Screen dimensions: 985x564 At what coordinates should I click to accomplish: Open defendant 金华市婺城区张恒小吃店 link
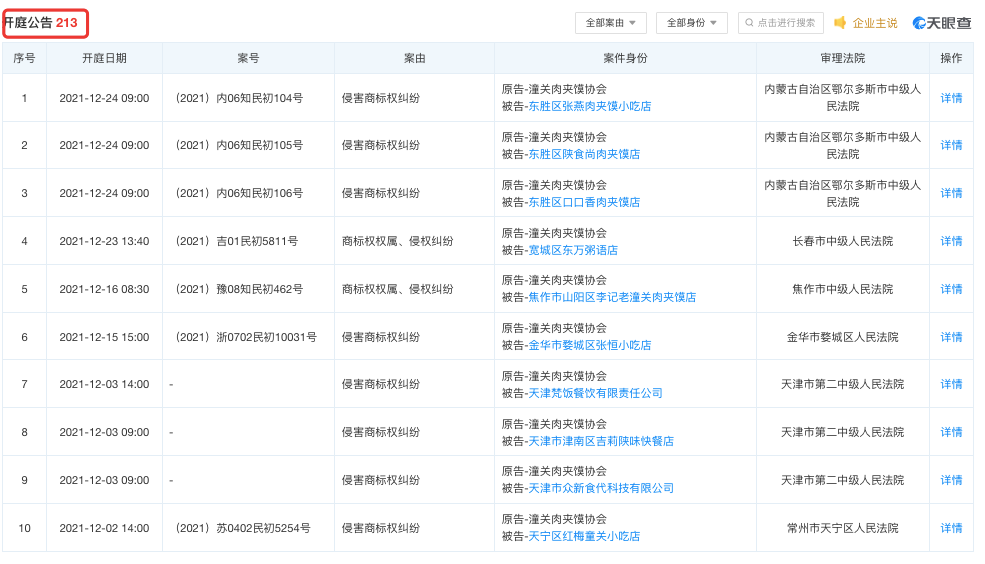tap(589, 345)
